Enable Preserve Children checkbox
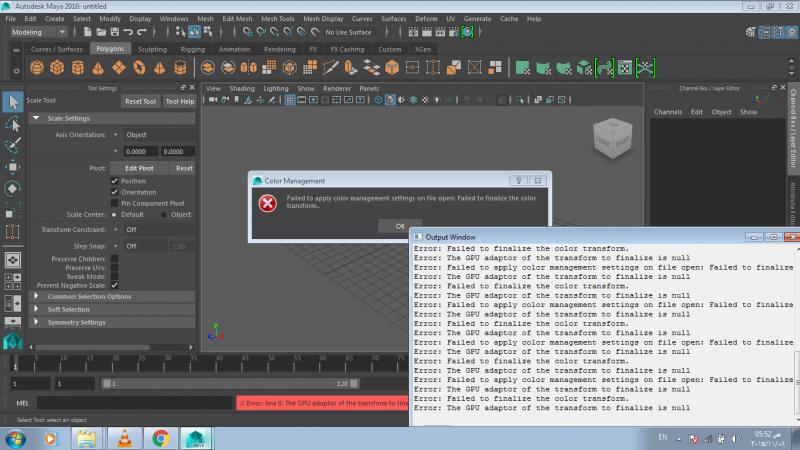The image size is (800, 450). tap(114, 259)
